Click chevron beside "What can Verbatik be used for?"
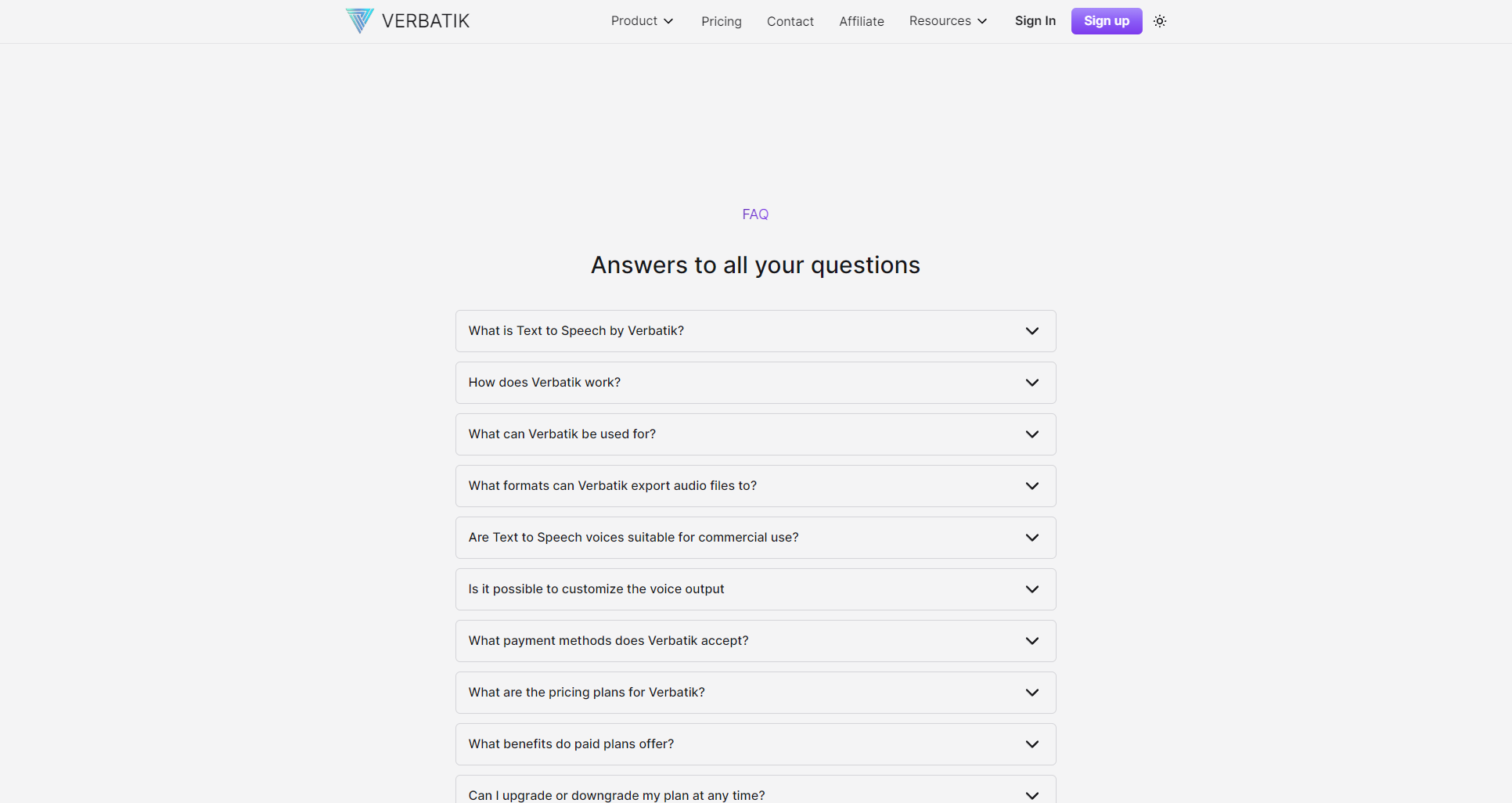The width and height of the screenshot is (1512, 803). [x=1032, y=434]
